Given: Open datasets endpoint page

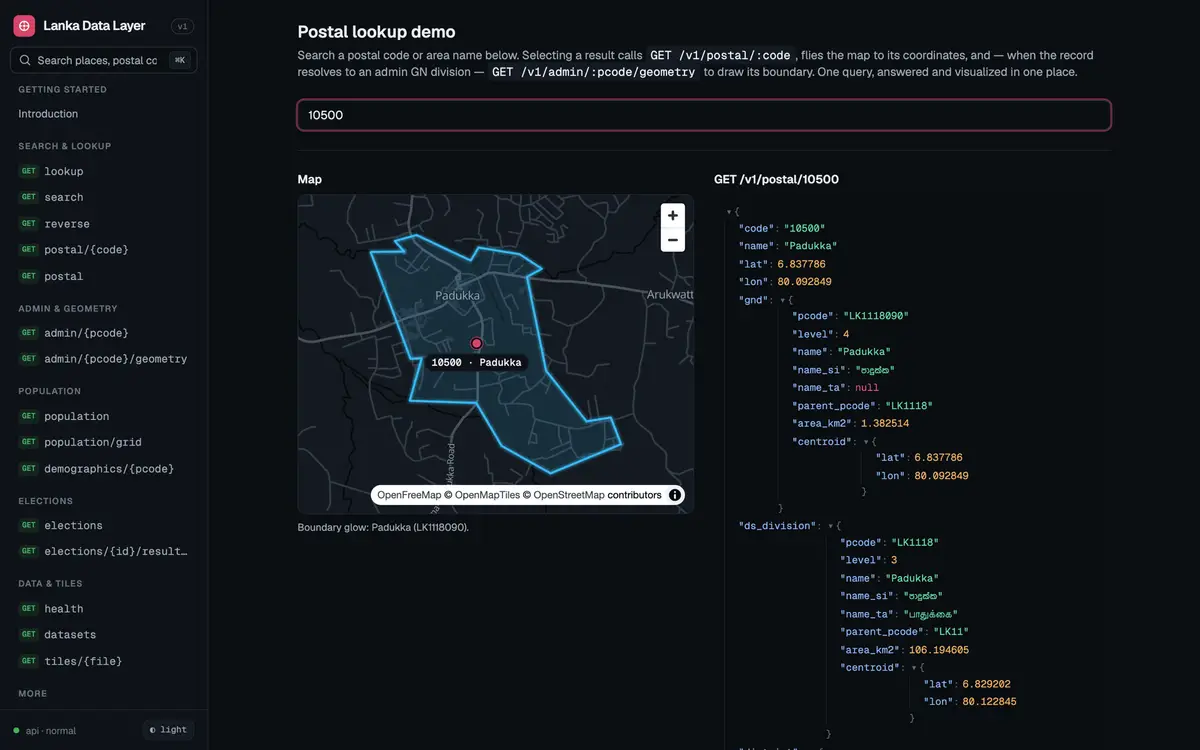Looking at the screenshot, I should point(70,635).
